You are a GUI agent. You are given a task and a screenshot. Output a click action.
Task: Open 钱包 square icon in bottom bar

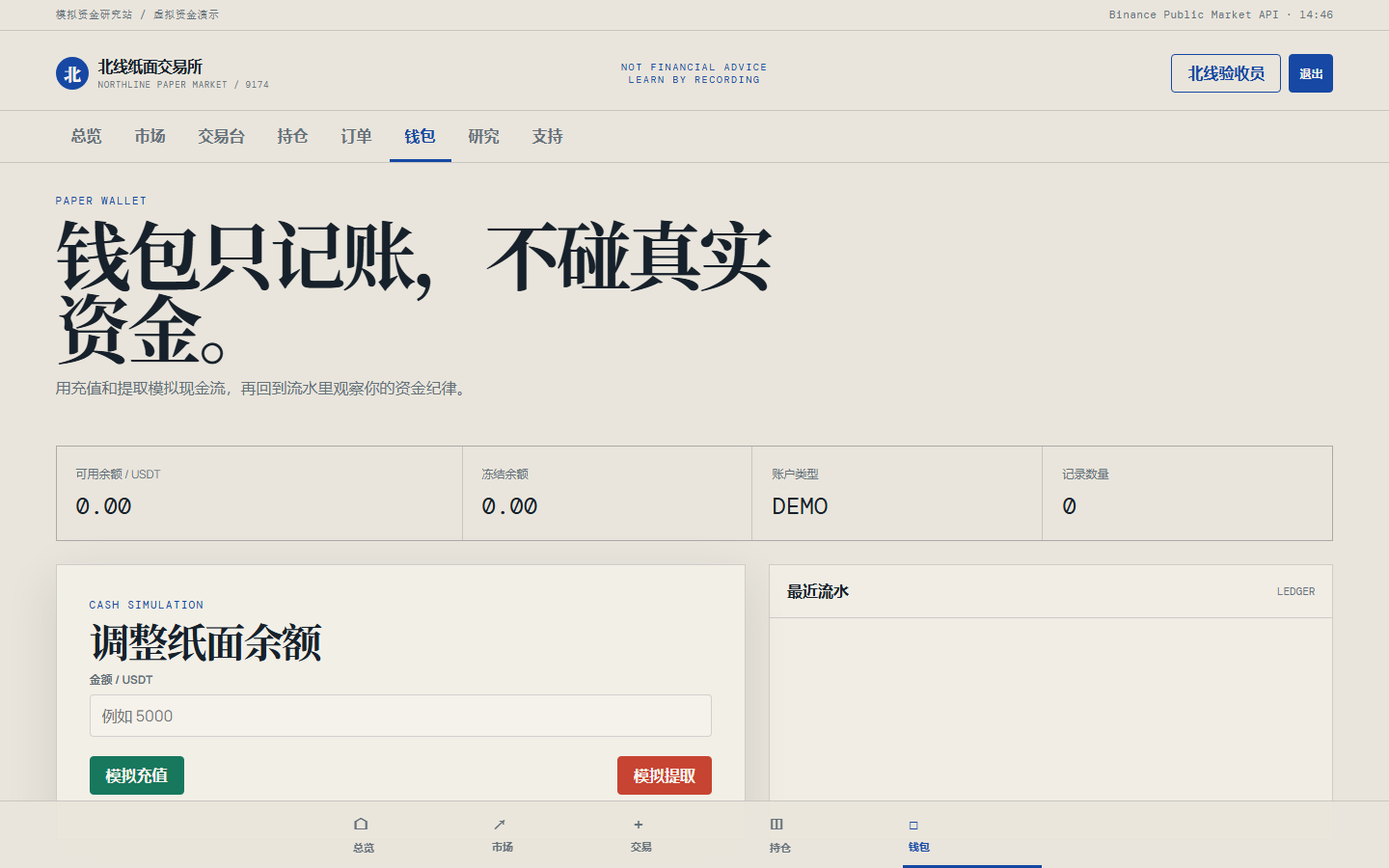tap(913, 826)
